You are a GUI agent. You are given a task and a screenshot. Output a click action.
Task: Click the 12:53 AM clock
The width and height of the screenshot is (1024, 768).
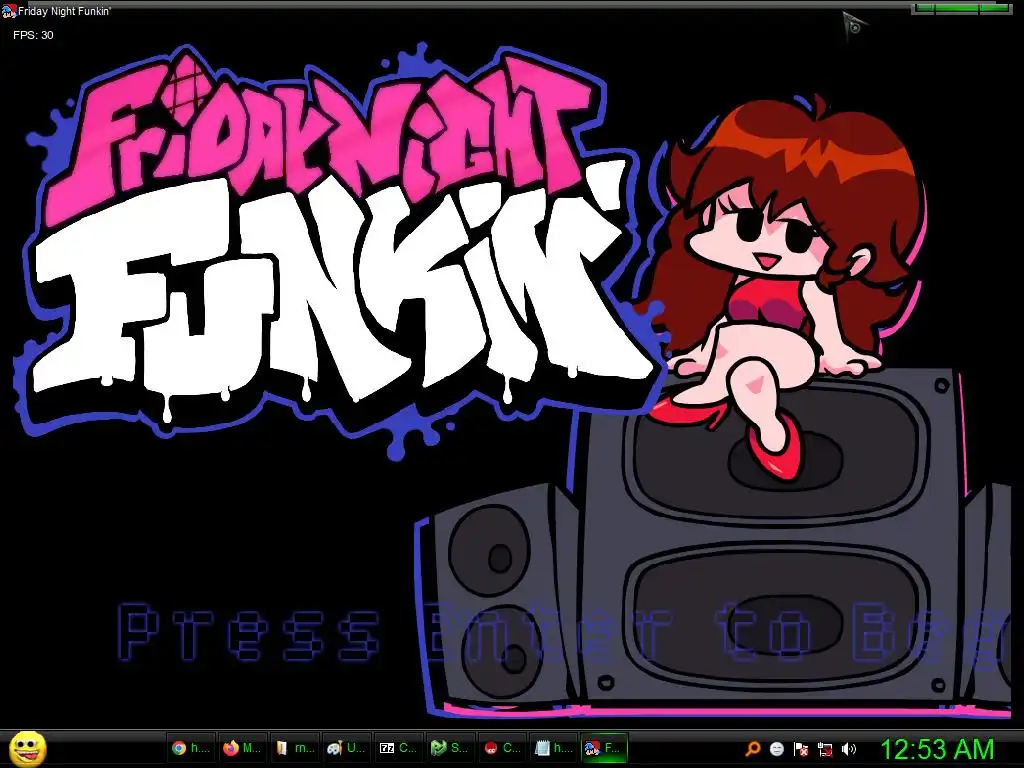click(x=937, y=749)
